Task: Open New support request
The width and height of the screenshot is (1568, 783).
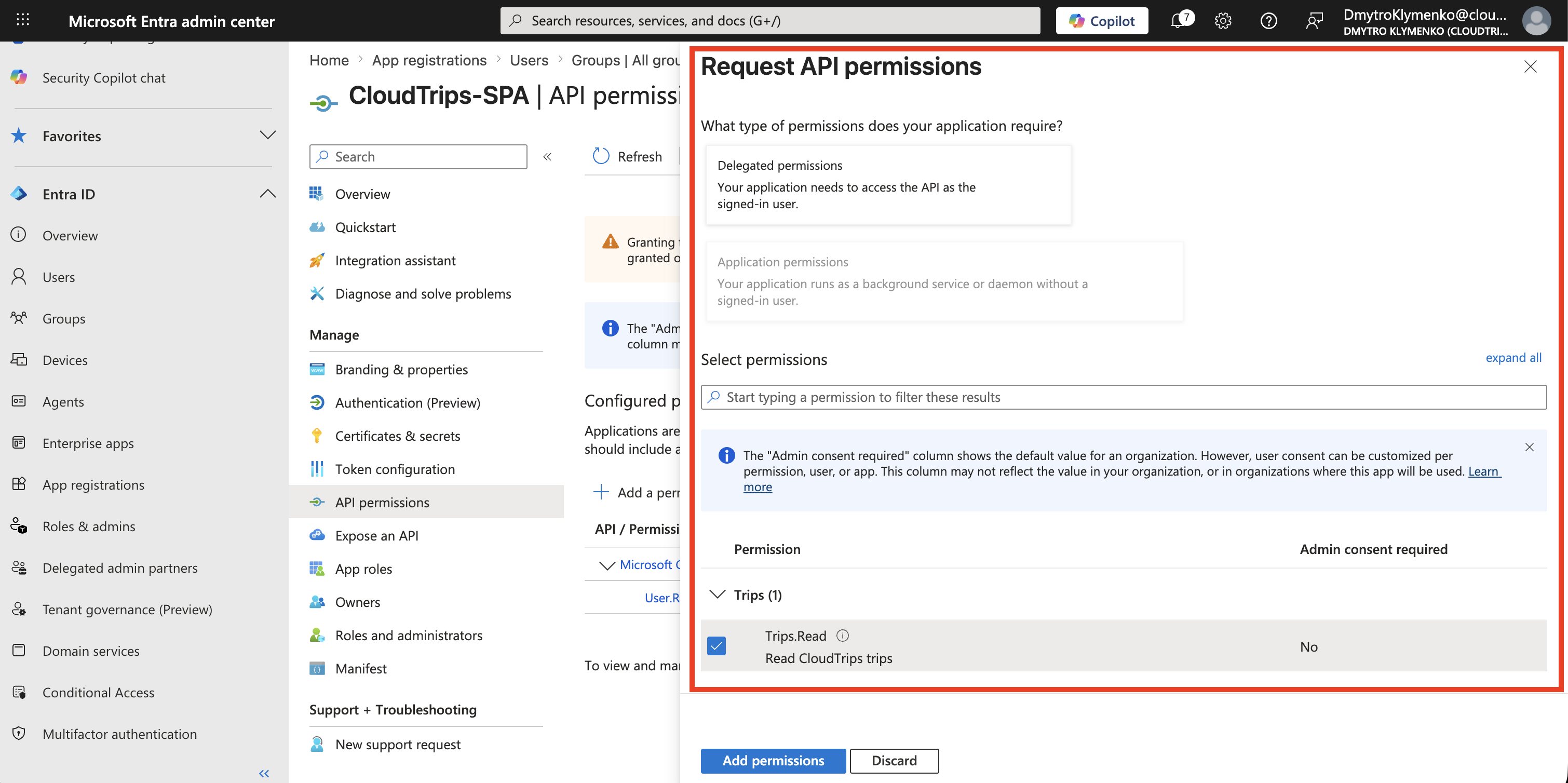Action: tap(398, 744)
